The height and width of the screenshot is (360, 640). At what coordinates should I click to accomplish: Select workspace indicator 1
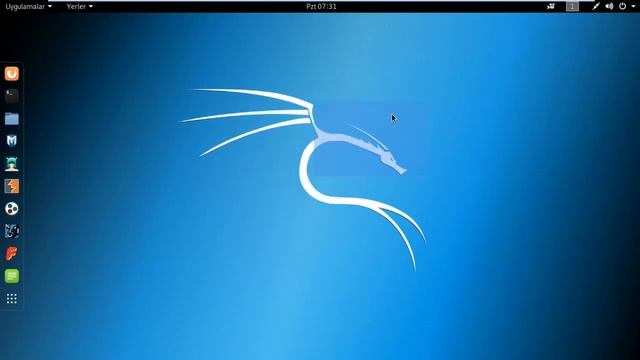572,6
